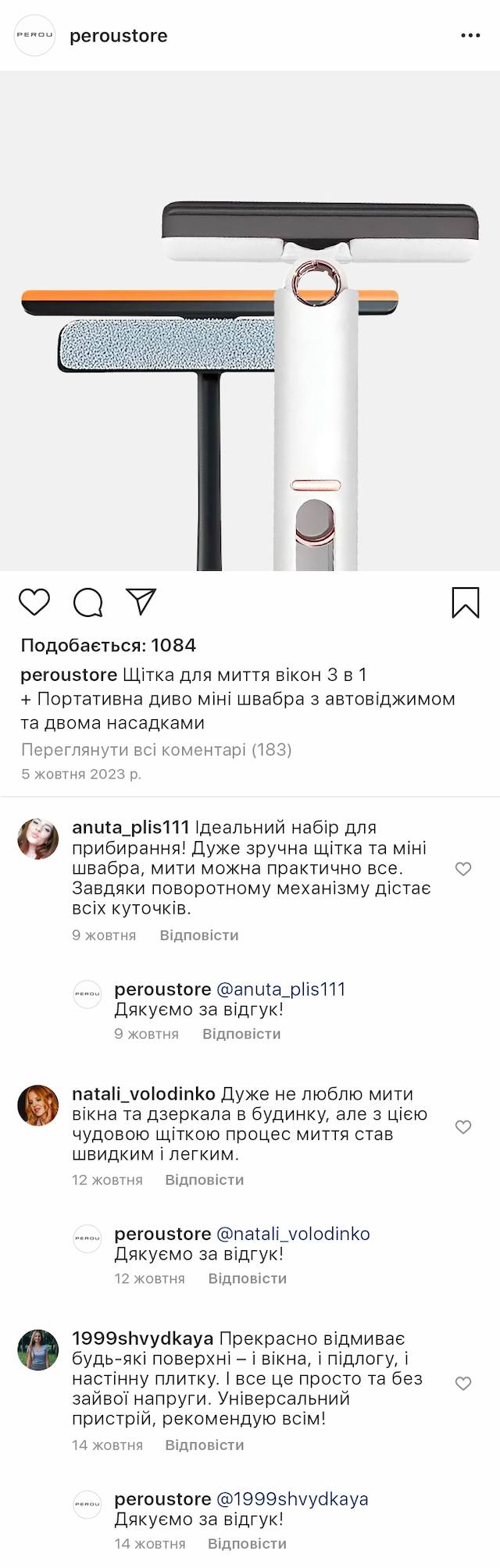Open 1999shvydkaya's profile avatar
The height and width of the screenshot is (1568, 500).
38,1349
